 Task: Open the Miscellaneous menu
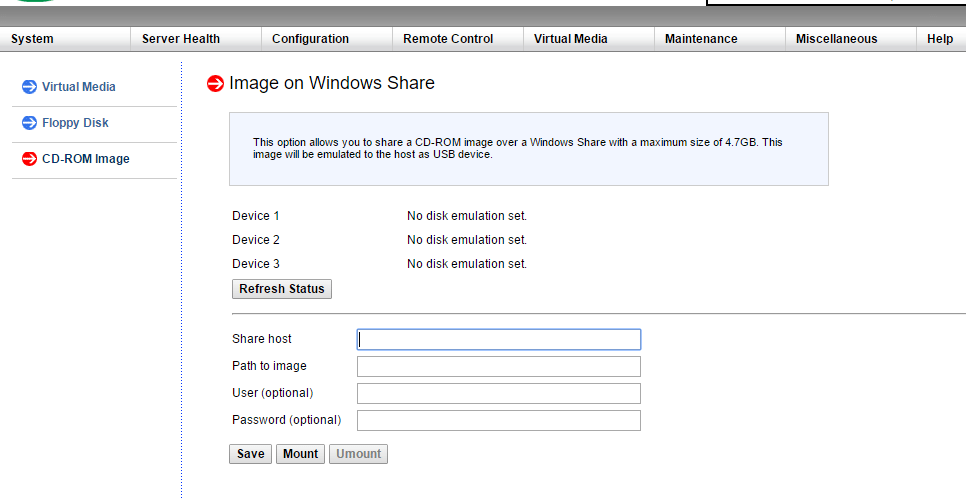(836, 39)
